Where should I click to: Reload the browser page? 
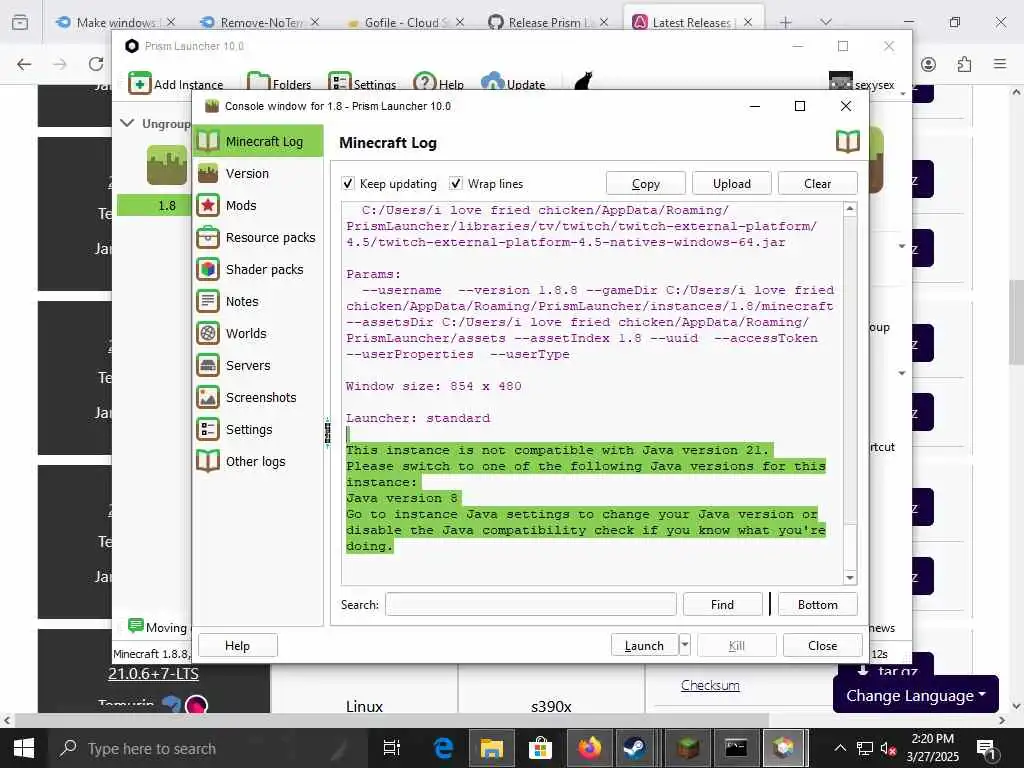tap(96, 64)
